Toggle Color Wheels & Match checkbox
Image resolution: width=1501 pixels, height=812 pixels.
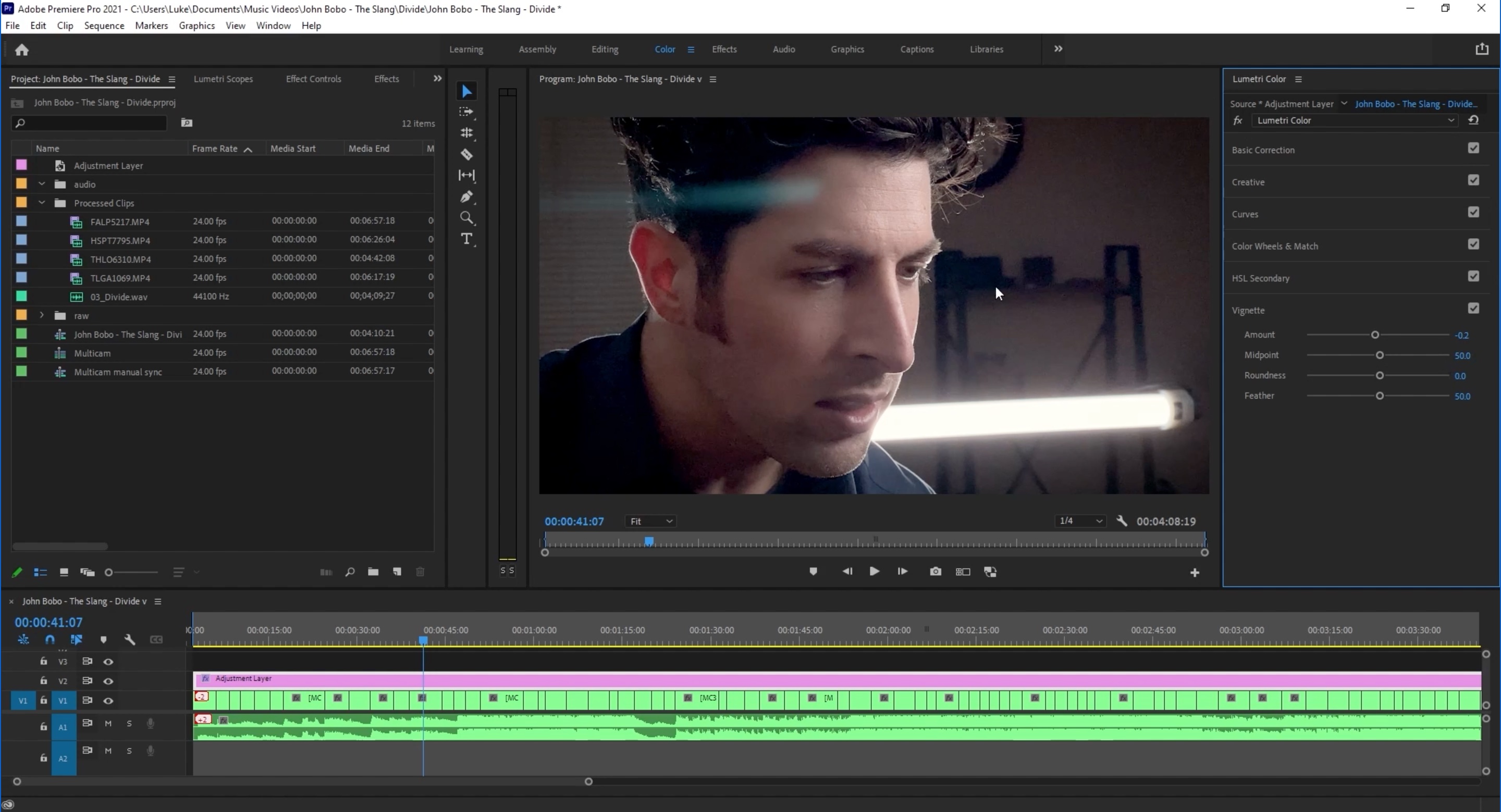(x=1473, y=244)
